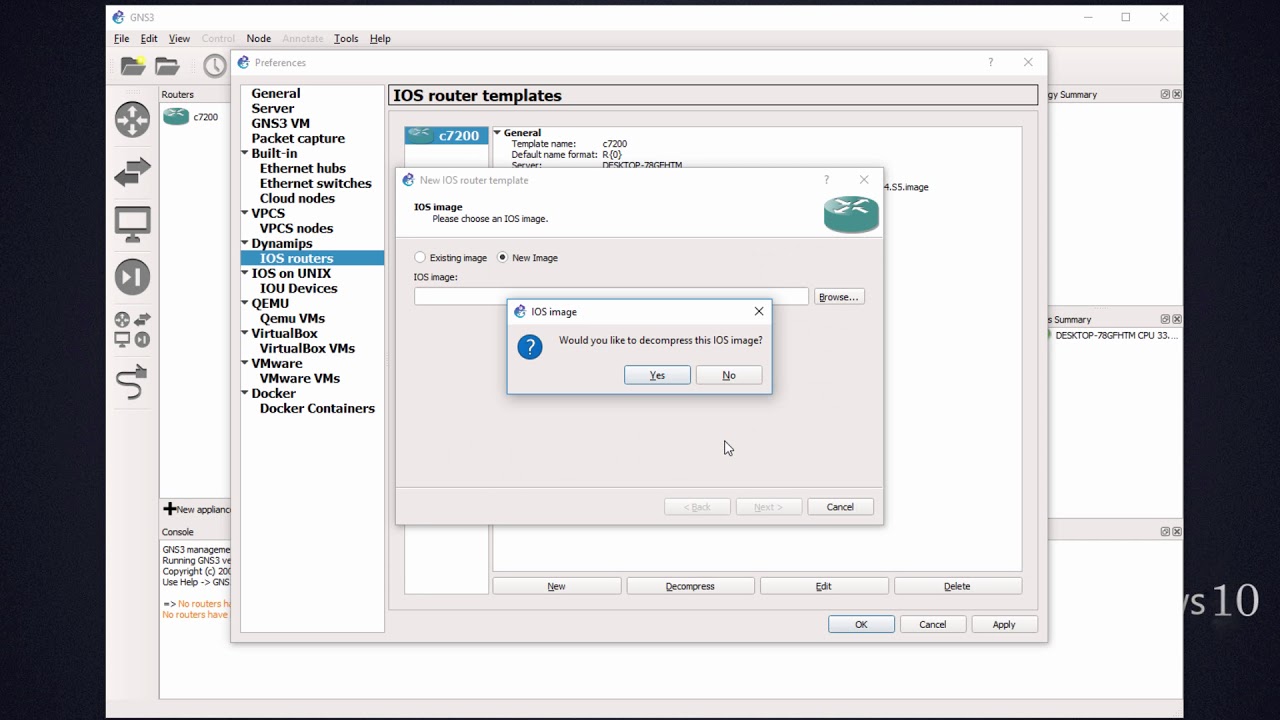Select the New Image radio button
1280x720 pixels.
528,257
